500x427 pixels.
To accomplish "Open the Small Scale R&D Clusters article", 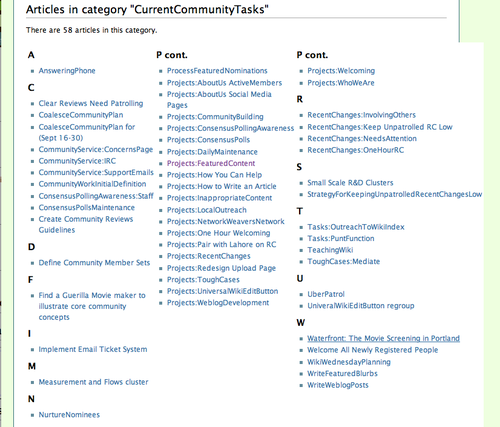I will coord(350,183).
